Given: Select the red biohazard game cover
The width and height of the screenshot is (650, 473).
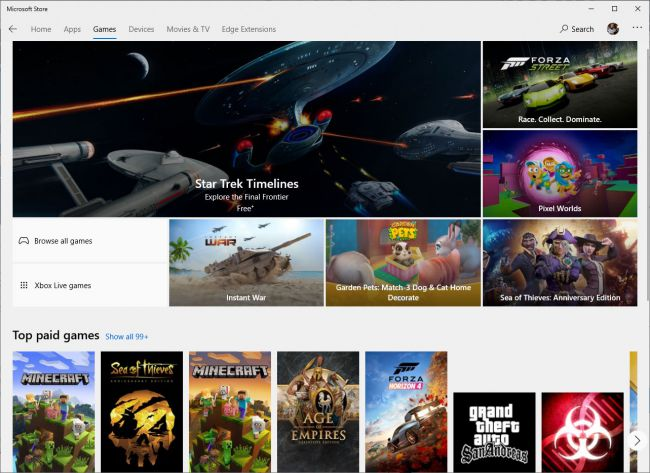Looking at the screenshot, I should (582, 432).
